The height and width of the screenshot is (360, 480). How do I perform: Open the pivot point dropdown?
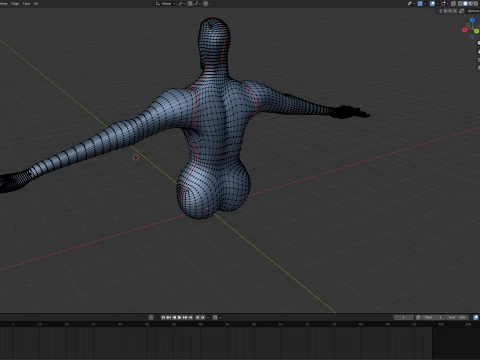coord(182,4)
